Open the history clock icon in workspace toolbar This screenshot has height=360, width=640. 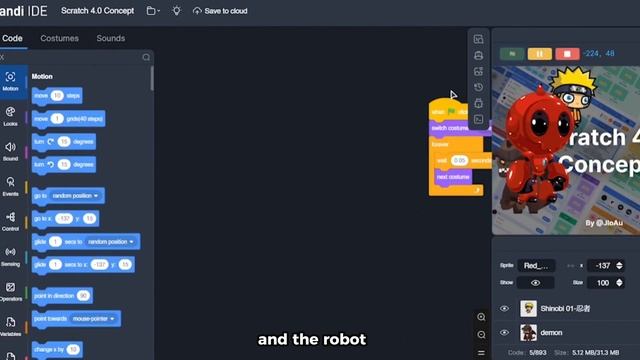(x=478, y=87)
